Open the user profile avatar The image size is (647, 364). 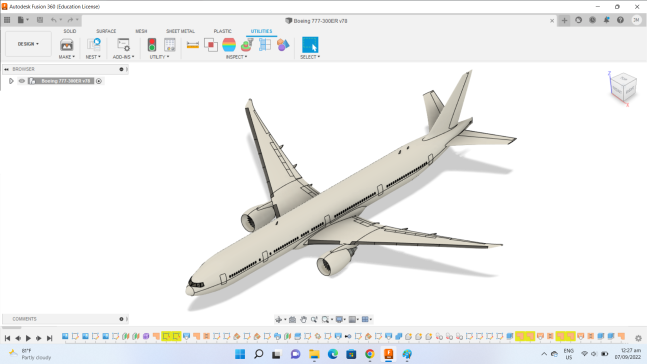636,20
